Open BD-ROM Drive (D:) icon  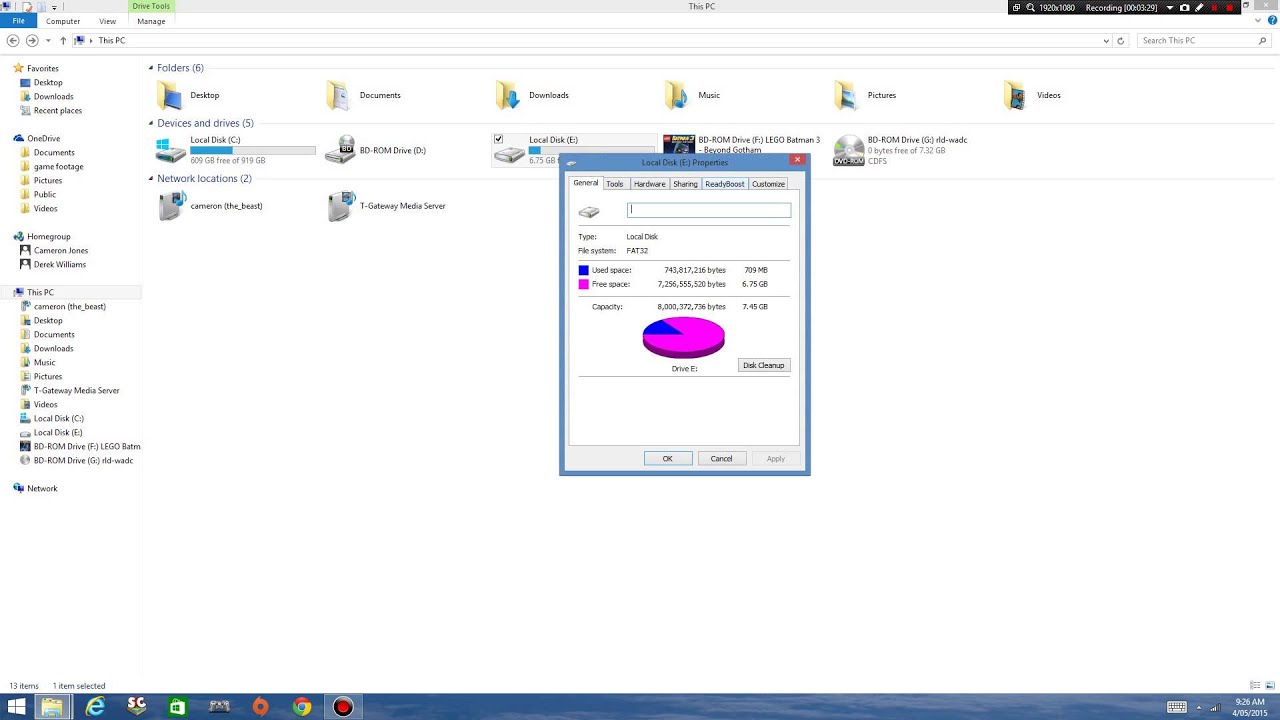pos(340,150)
